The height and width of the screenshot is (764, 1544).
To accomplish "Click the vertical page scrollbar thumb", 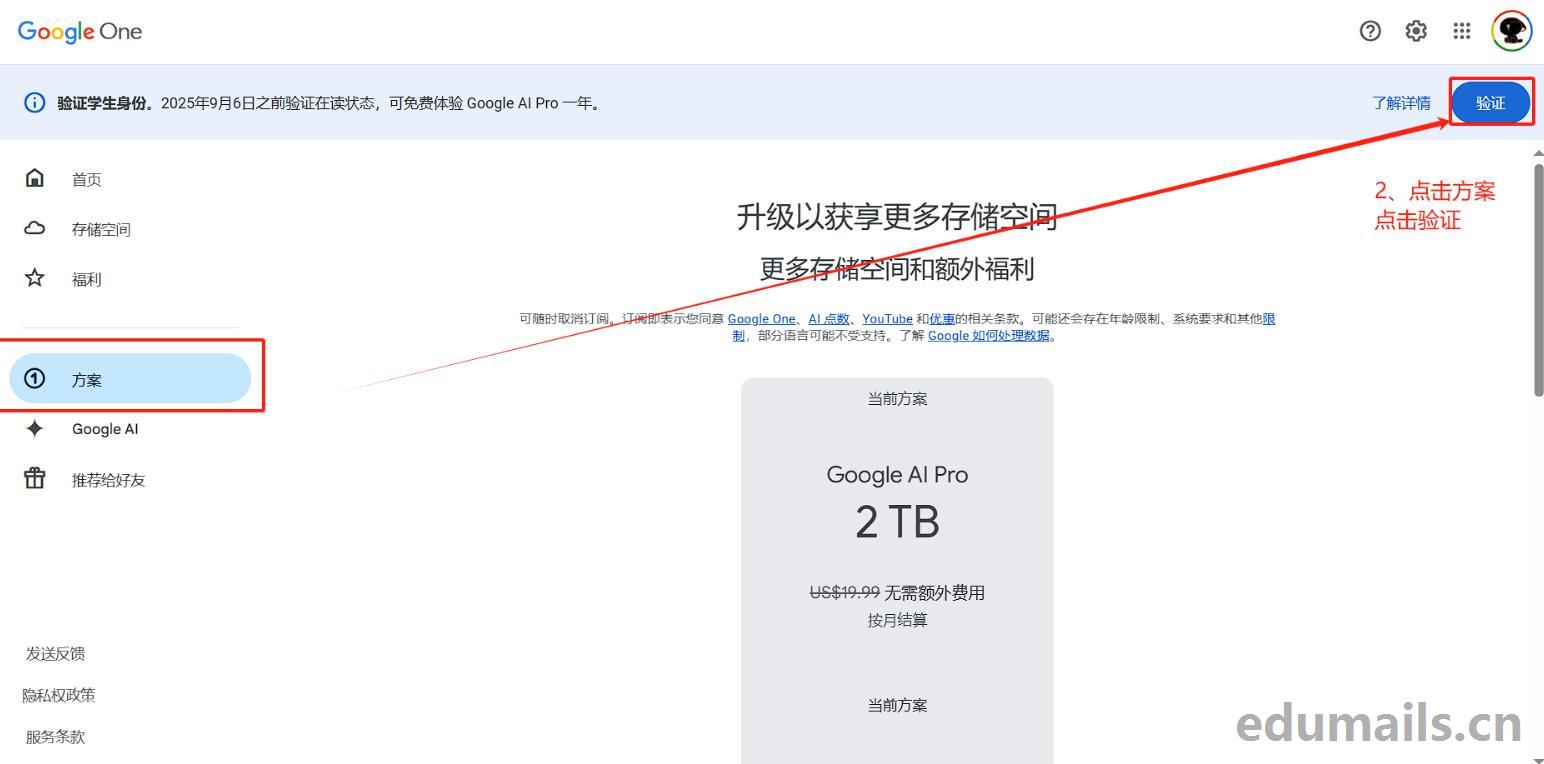I will coord(1538,280).
